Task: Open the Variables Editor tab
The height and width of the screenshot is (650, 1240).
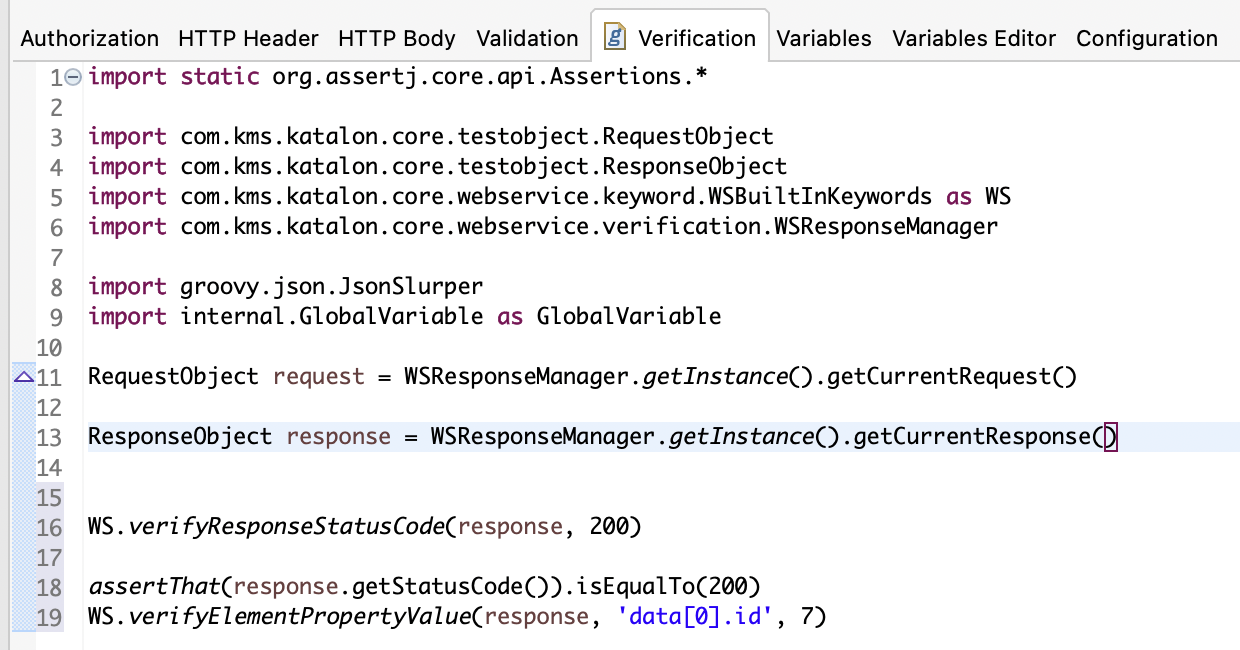Action: coord(974,39)
